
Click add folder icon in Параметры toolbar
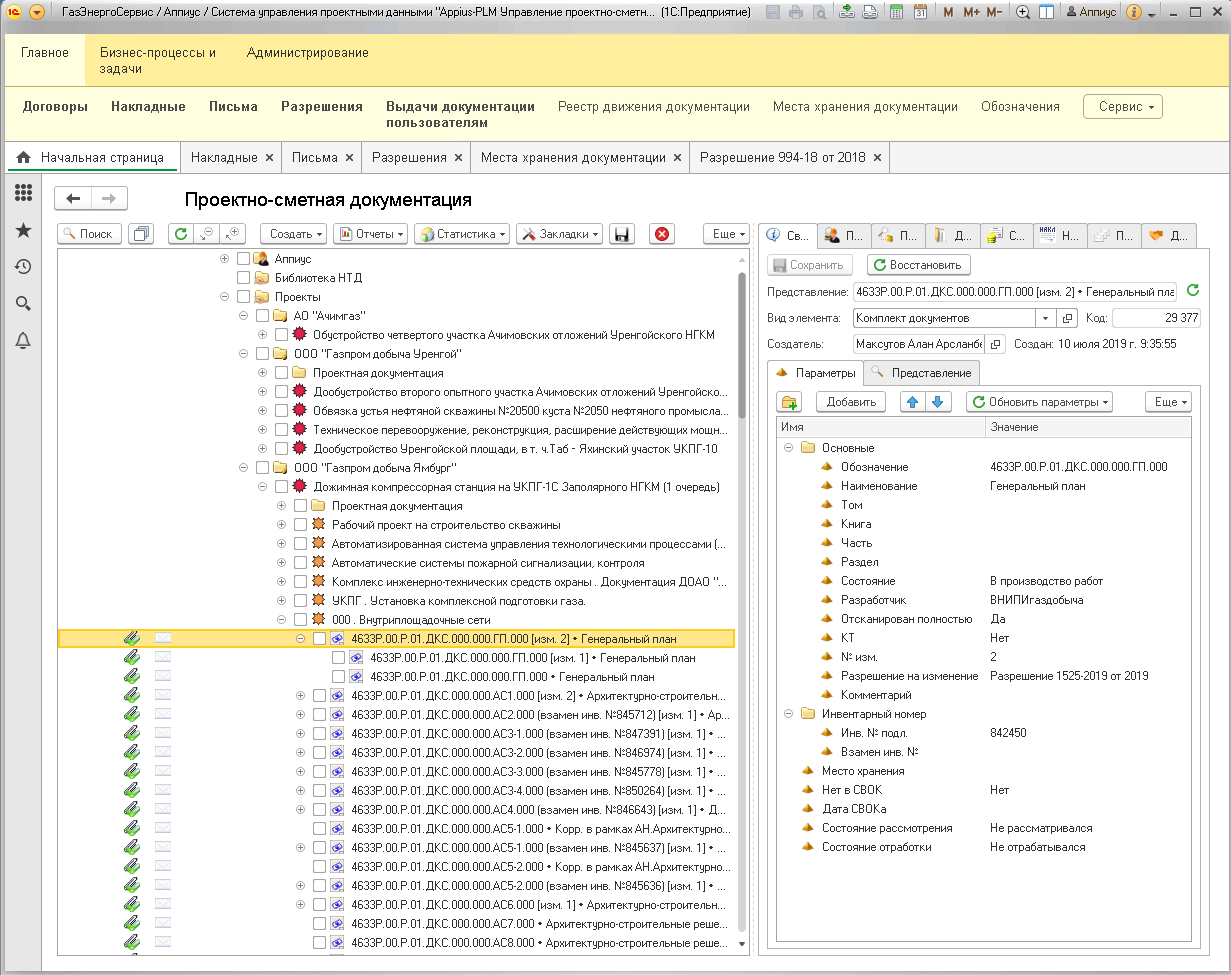(790, 402)
